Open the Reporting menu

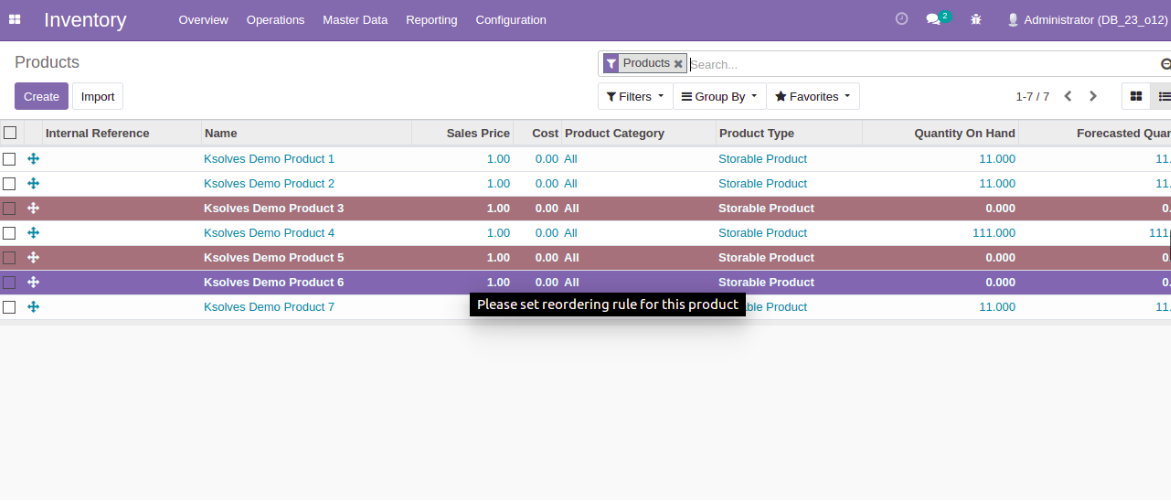[432, 20]
